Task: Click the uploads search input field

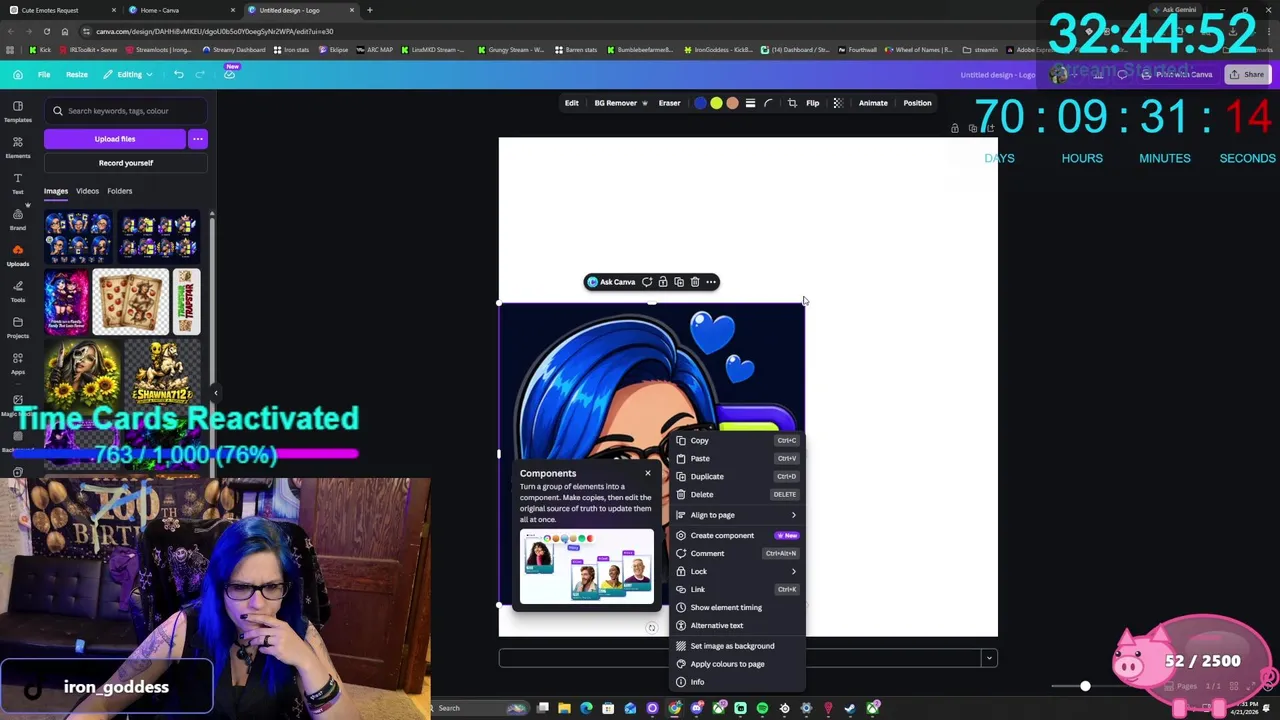Action: click(126, 111)
